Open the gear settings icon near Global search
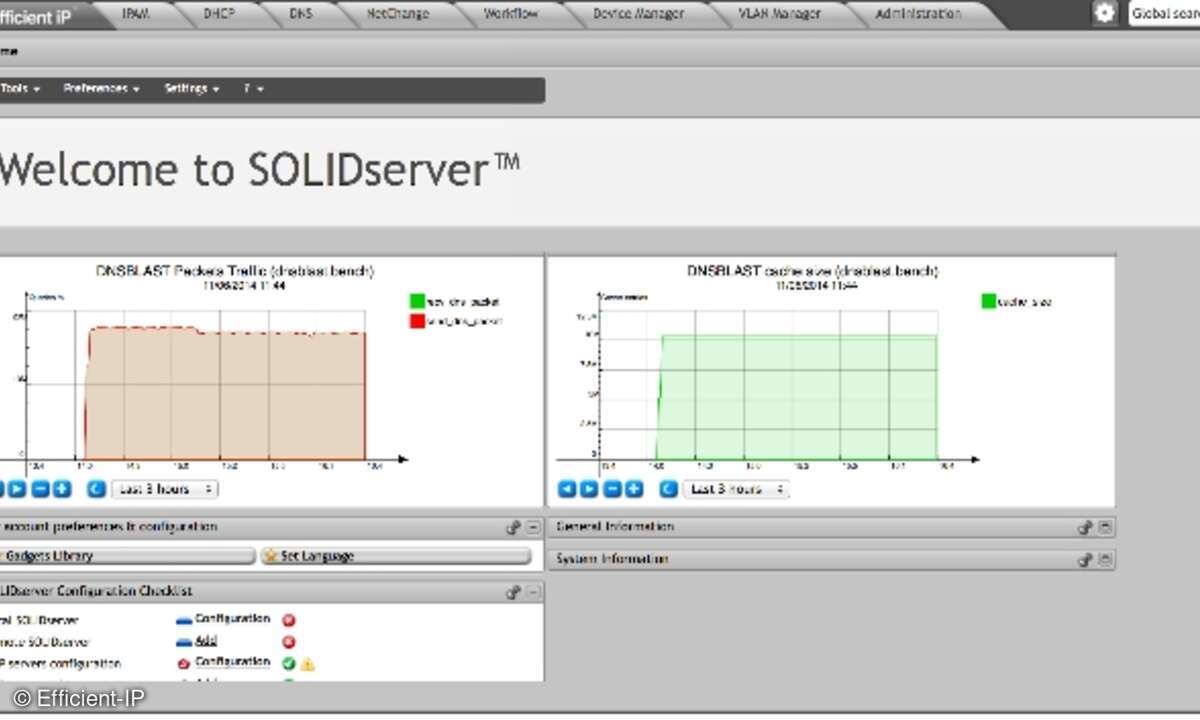This screenshot has width=1200, height=720. point(1104,13)
